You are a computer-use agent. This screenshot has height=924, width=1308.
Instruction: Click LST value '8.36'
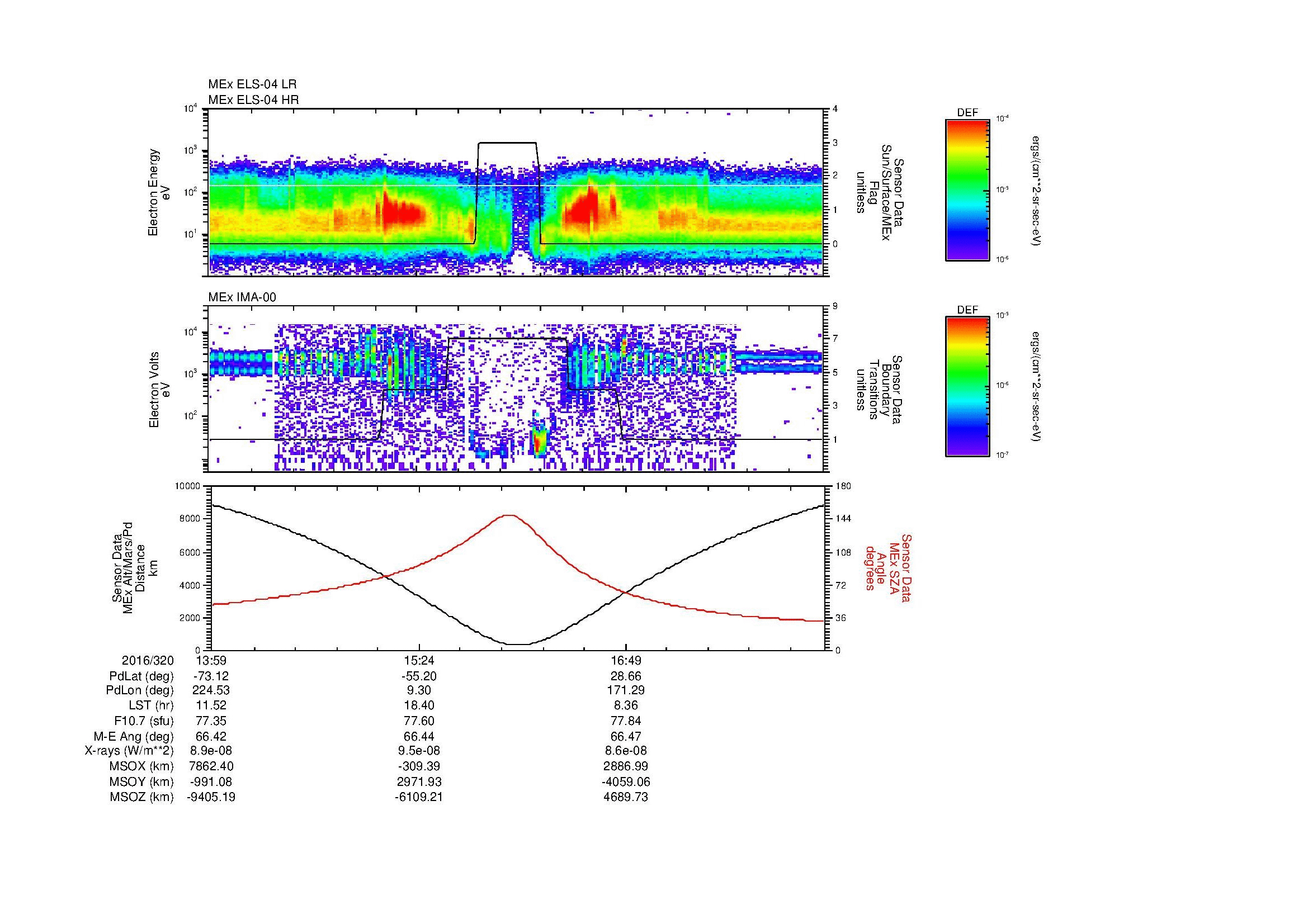[626, 706]
